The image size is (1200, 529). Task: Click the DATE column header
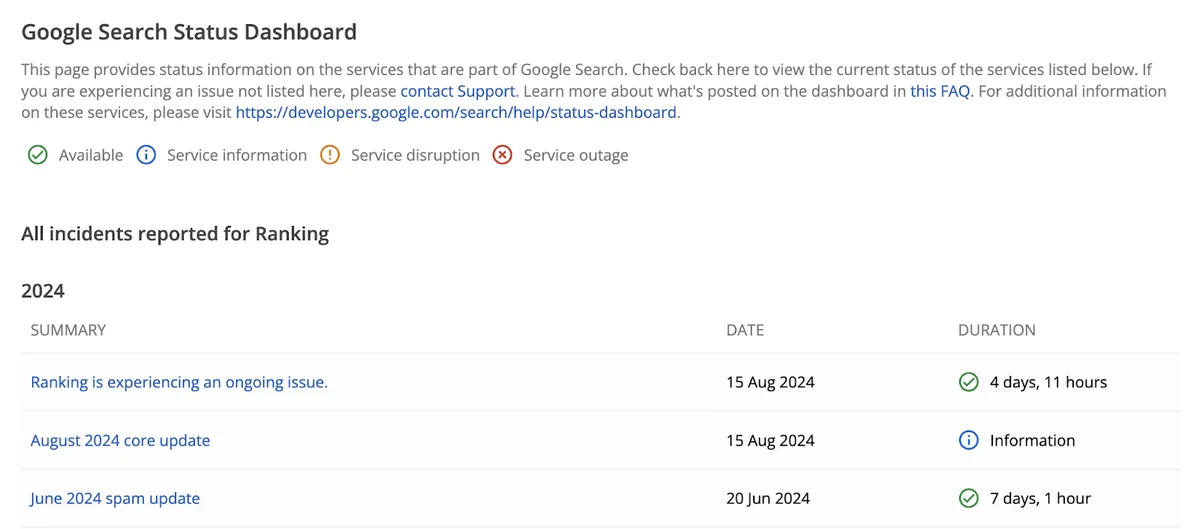745,330
